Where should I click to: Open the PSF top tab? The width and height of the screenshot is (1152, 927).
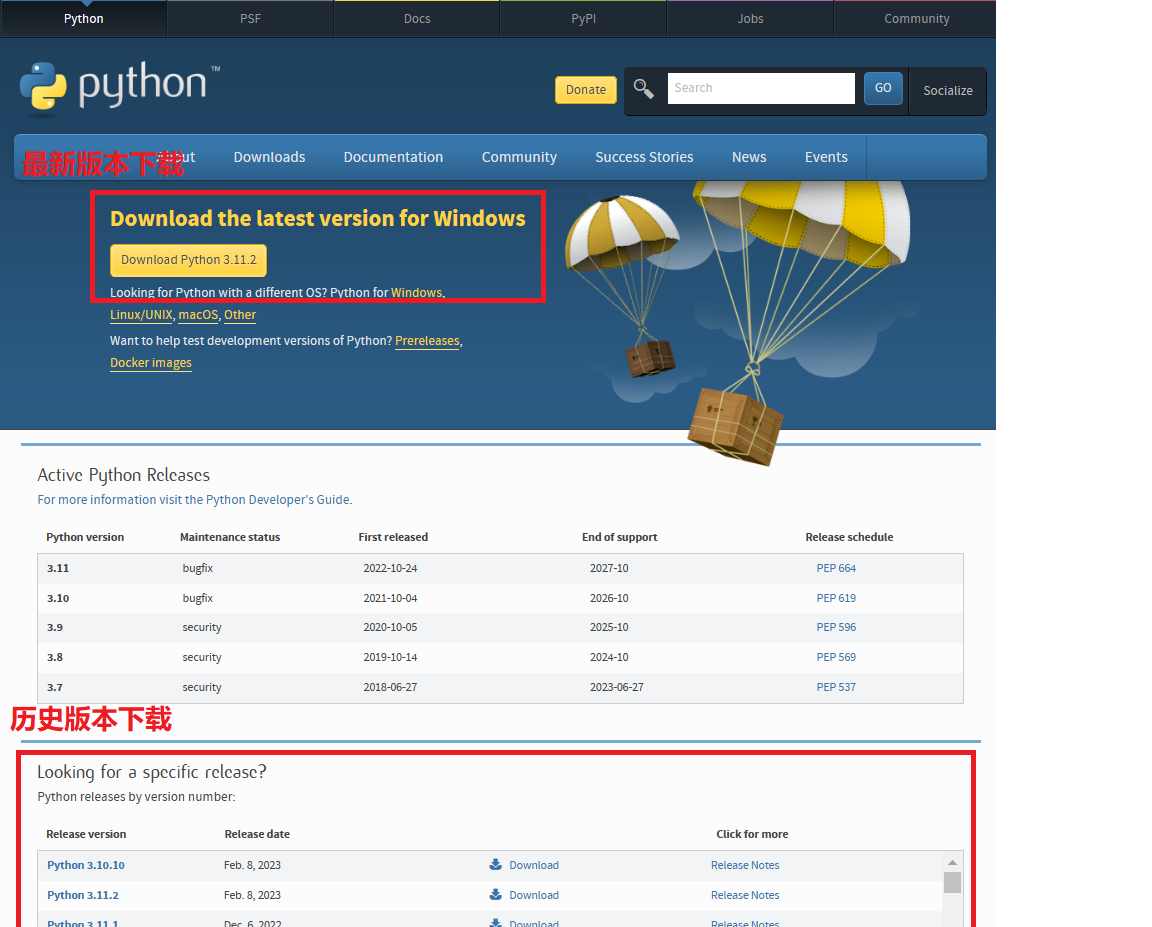pyautogui.click(x=251, y=19)
